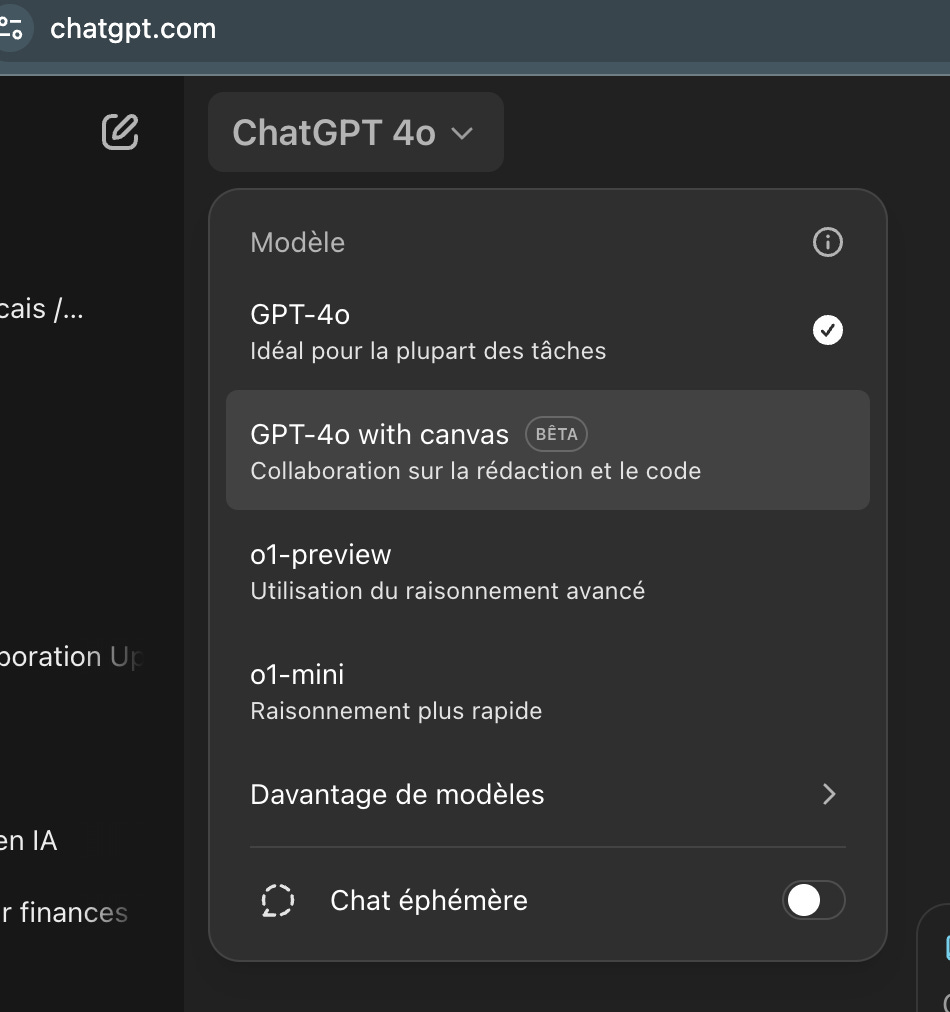Select GPT-4o with canvas
The image size is (950, 1012).
(548, 450)
